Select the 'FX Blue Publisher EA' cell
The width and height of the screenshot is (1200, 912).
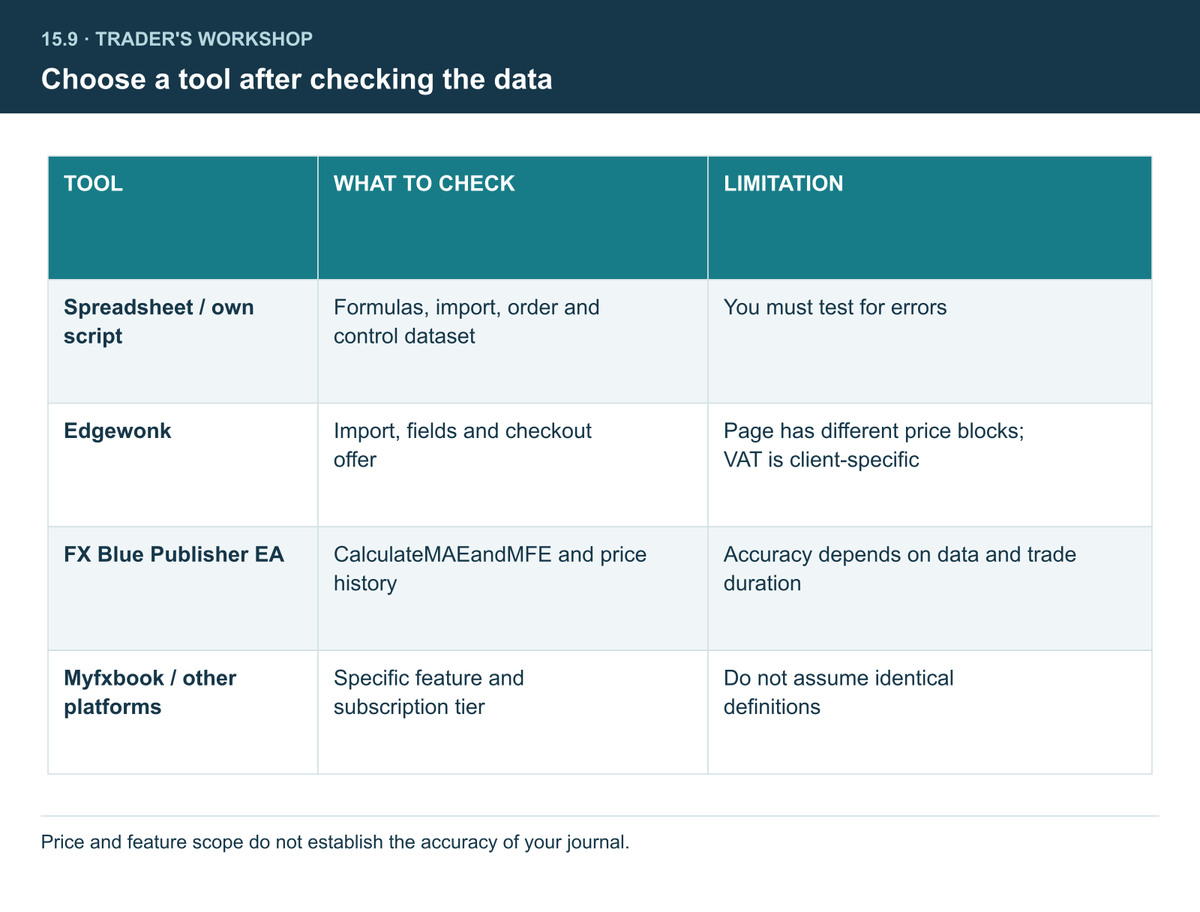pyautogui.click(x=183, y=589)
